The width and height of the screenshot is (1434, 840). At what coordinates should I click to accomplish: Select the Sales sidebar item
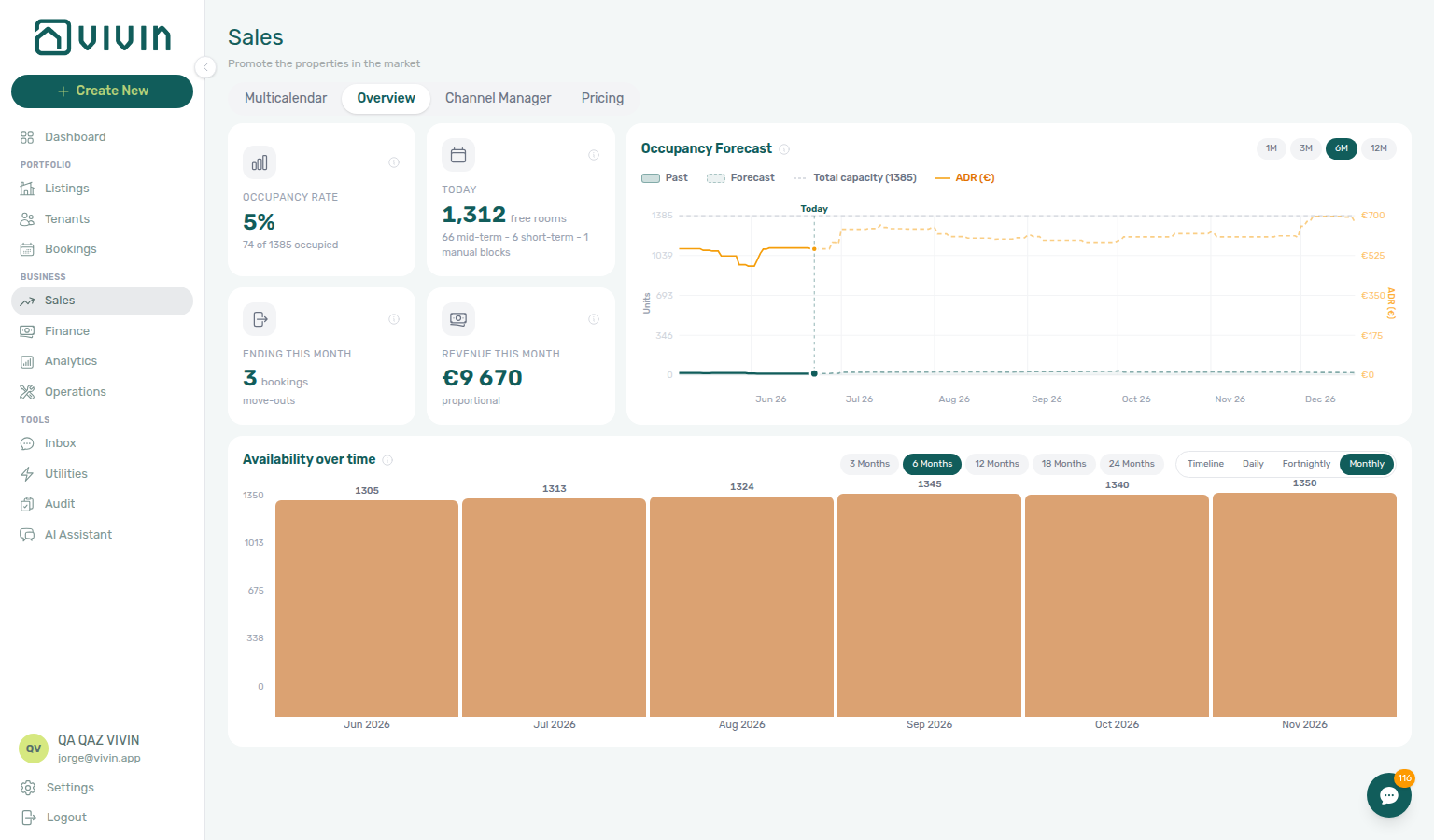(102, 301)
